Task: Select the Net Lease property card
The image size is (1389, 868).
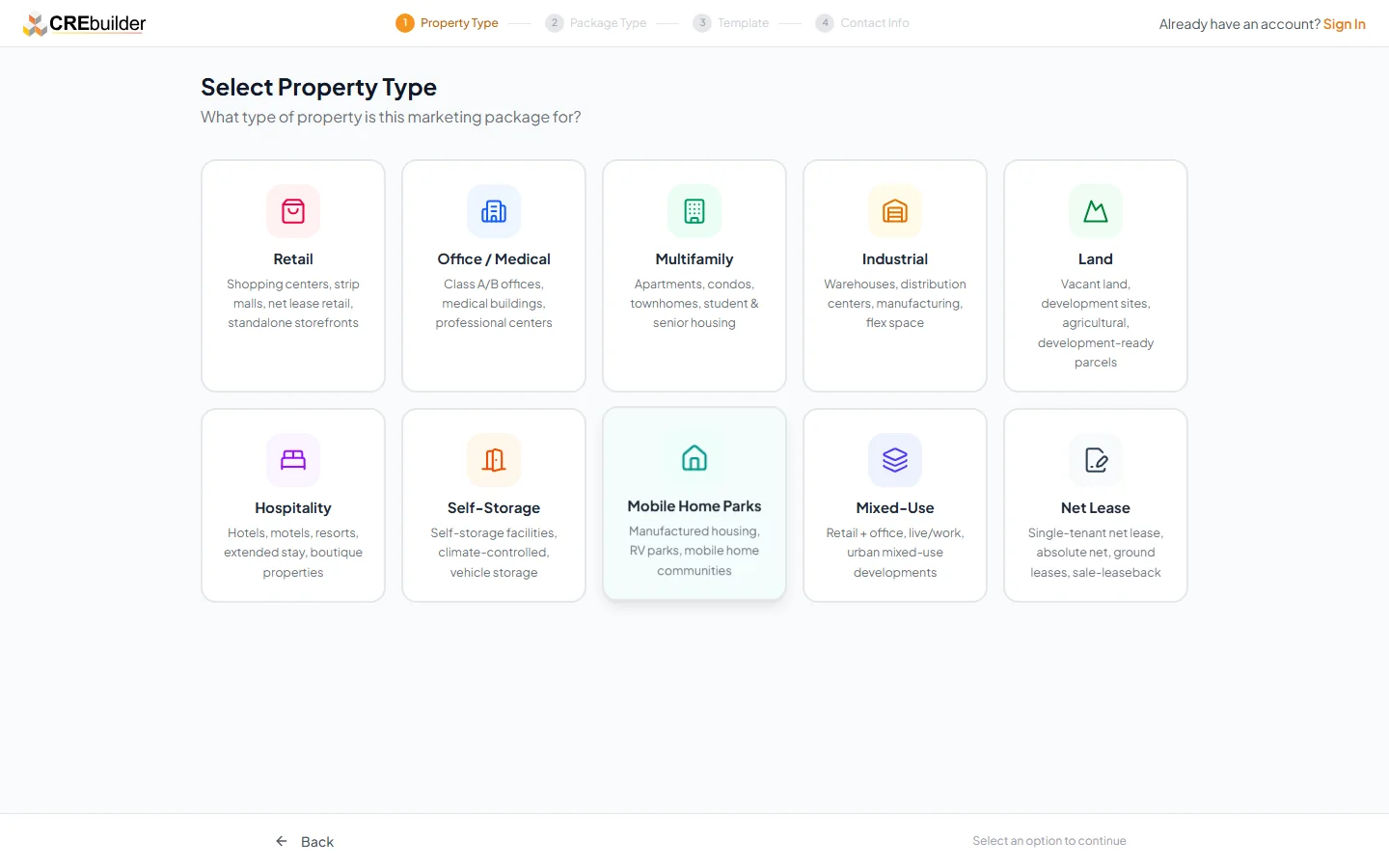Action: (1096, 503)
